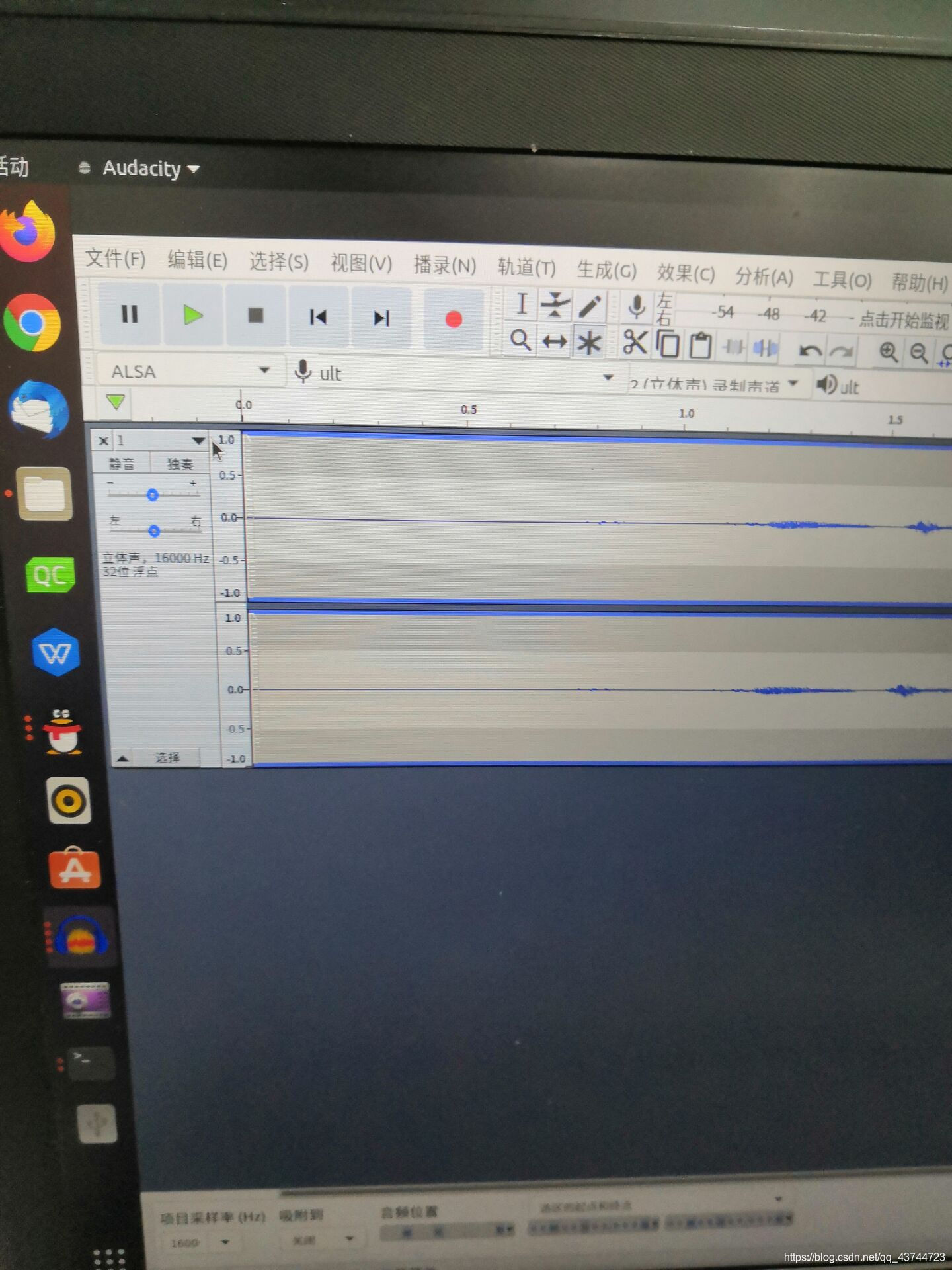
Task: Click the green timeline pin playhead button
Action: click(116, 402)
